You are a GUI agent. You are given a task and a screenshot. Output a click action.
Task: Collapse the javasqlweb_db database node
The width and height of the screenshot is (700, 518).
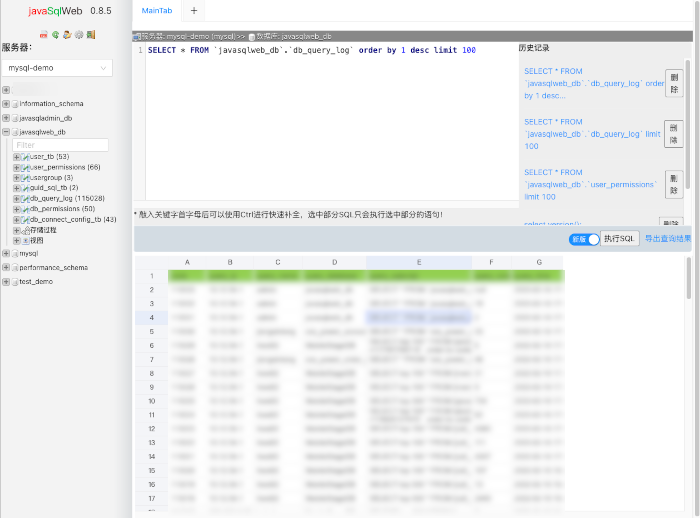click(x=6, y=132)
